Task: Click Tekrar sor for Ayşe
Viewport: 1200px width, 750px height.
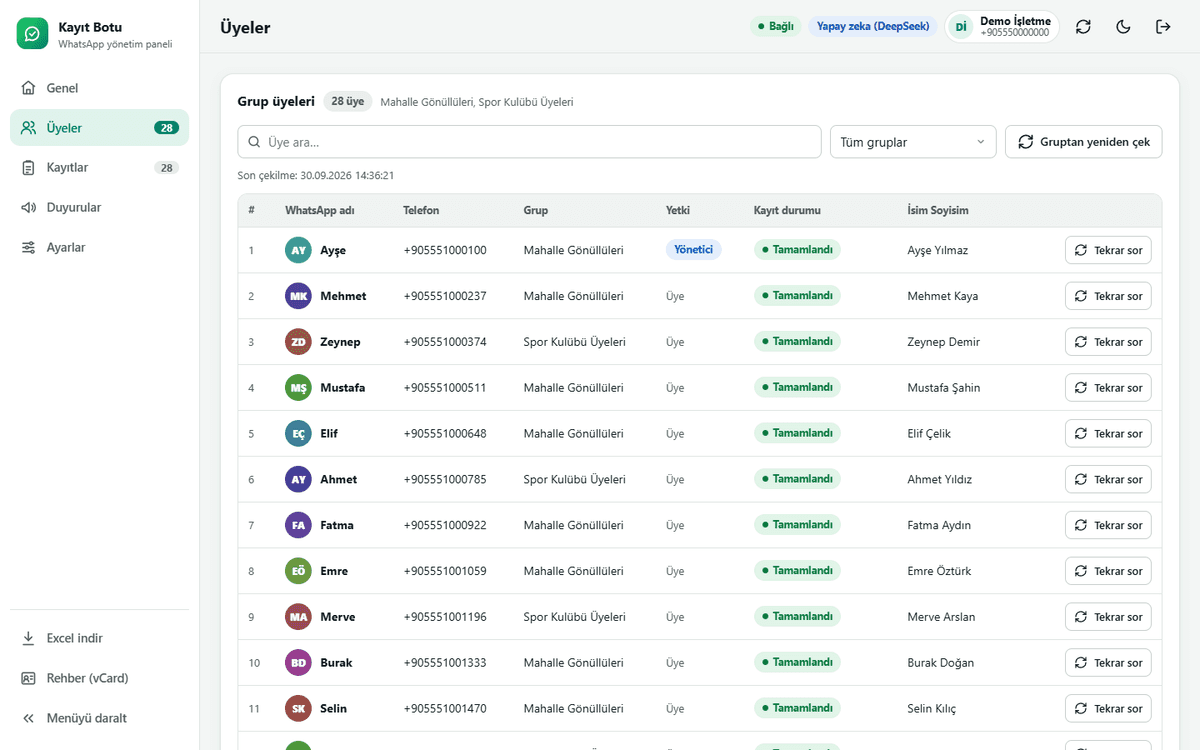Action: 1108,250
